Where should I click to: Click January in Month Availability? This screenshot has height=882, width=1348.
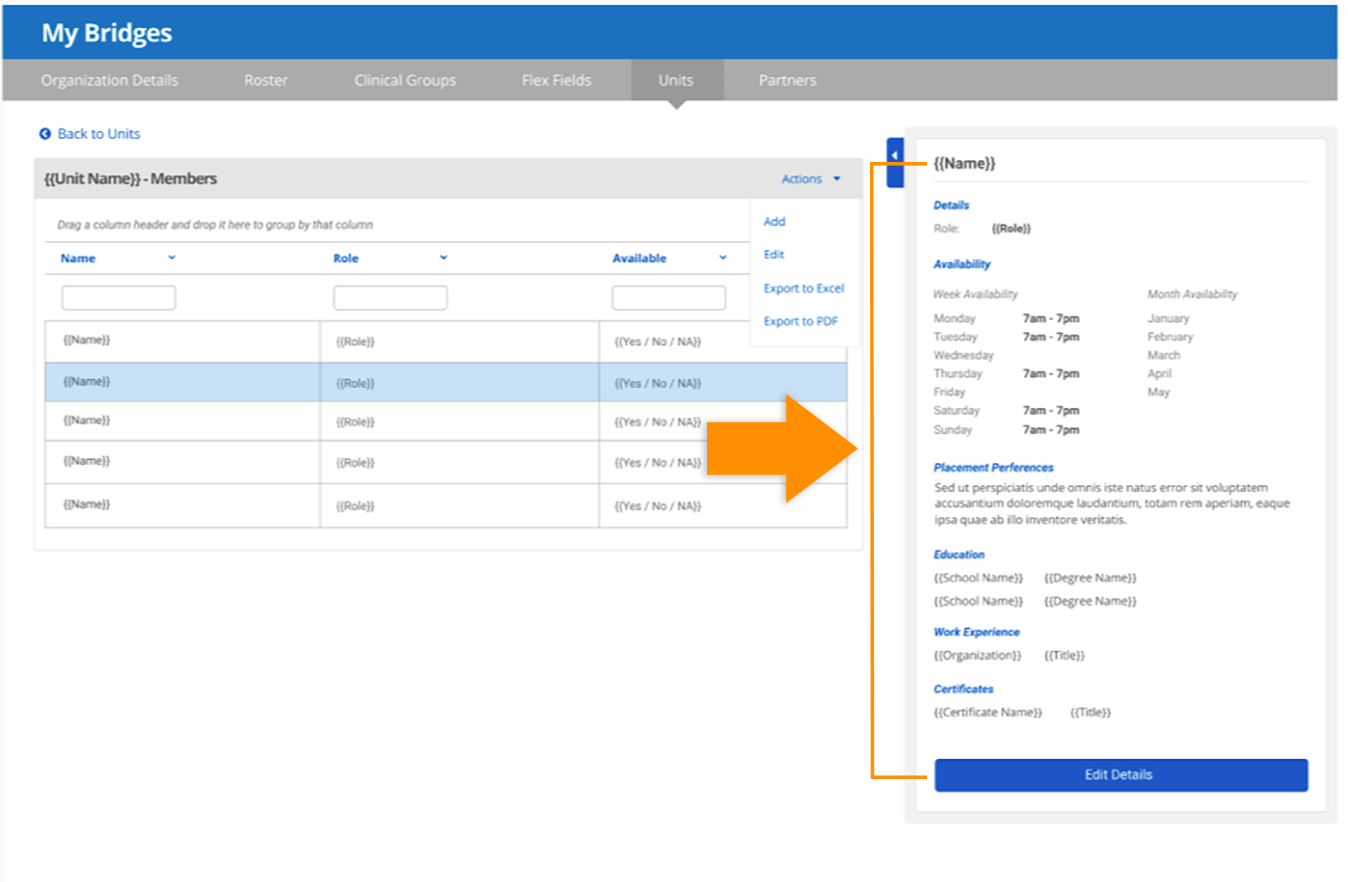[1169, 318]
